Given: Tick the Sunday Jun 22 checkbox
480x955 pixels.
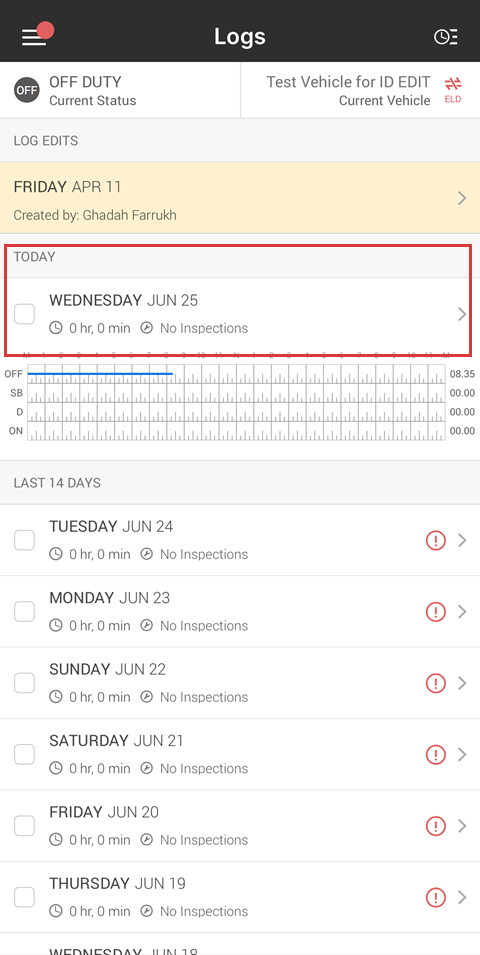Looking at the screenshot, I should (x=24, y=683).
